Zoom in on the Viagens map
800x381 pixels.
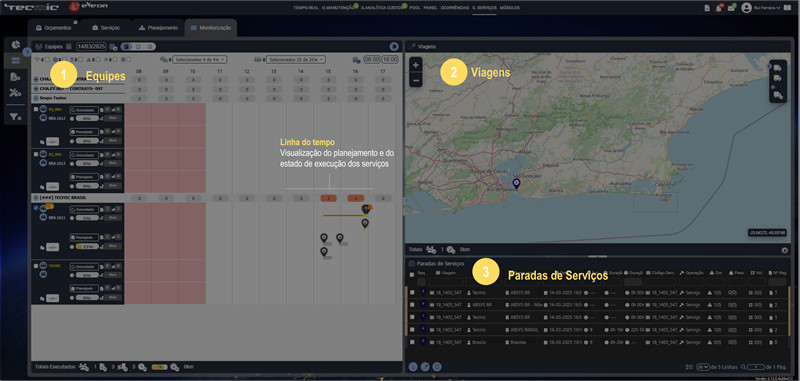coord(416,65)
